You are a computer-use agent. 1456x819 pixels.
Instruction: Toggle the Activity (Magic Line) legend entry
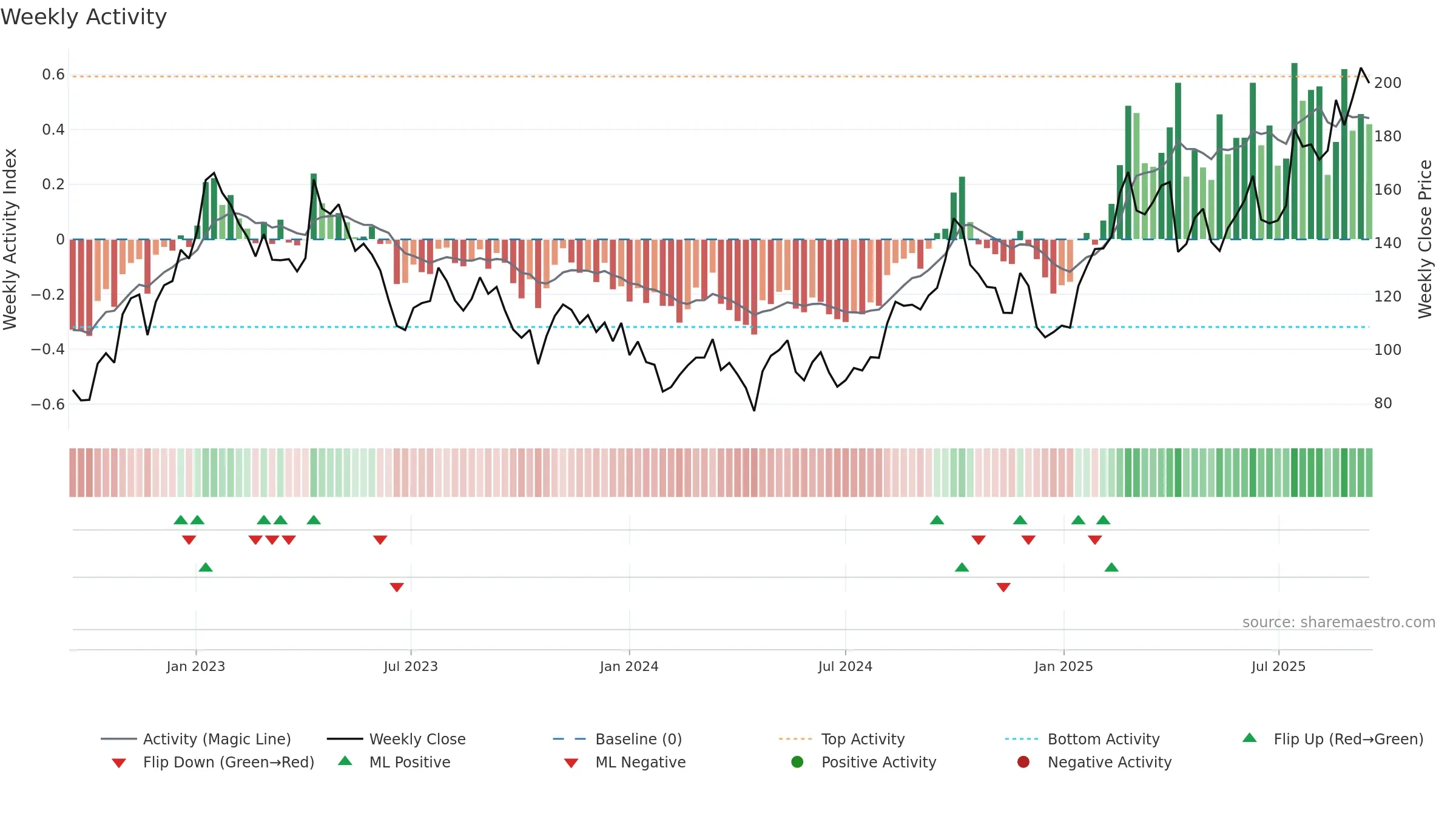pyautogui.click(x=196, y=739)
